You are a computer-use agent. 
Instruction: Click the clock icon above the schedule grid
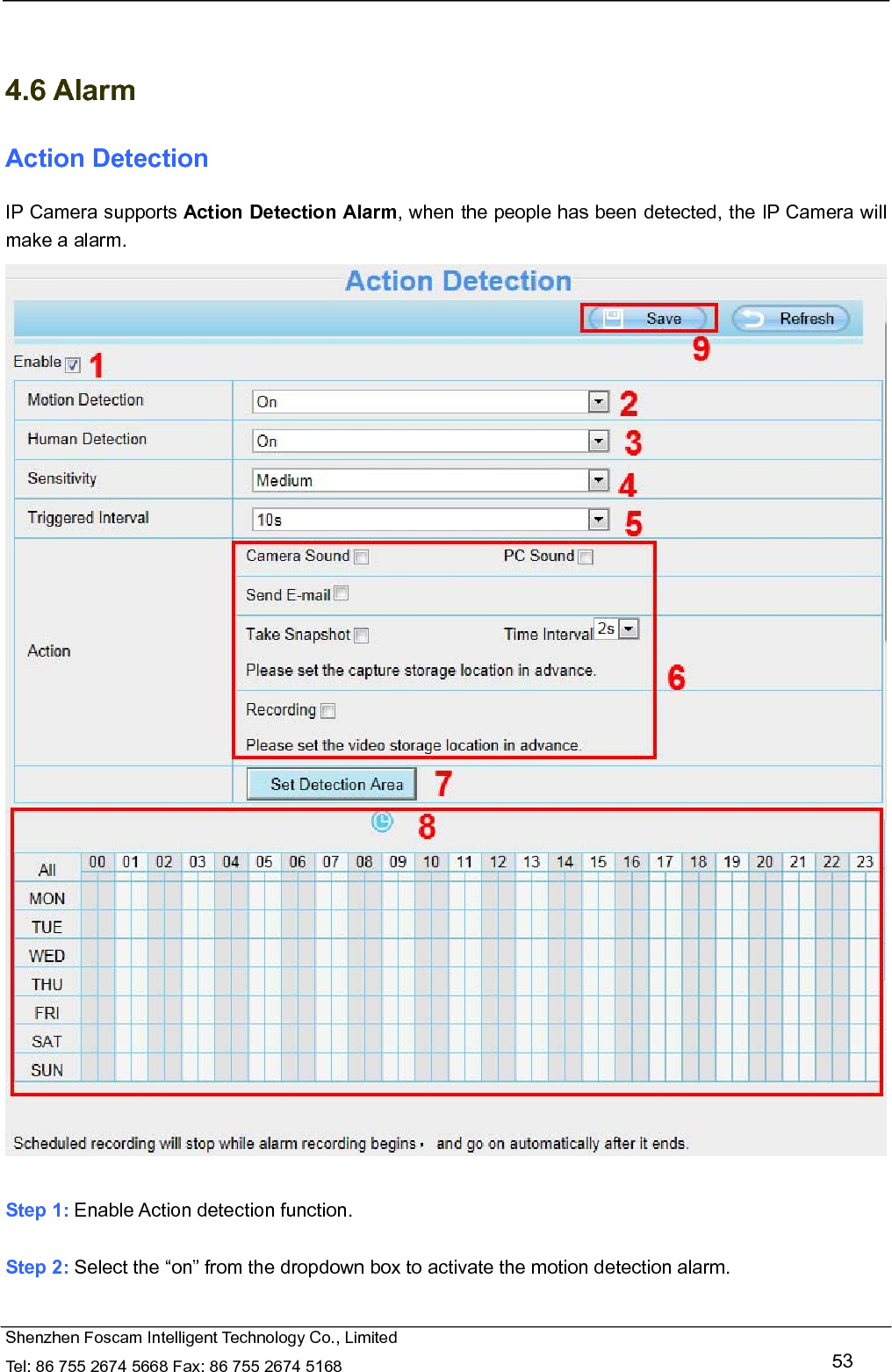click(x=383, y=823)
